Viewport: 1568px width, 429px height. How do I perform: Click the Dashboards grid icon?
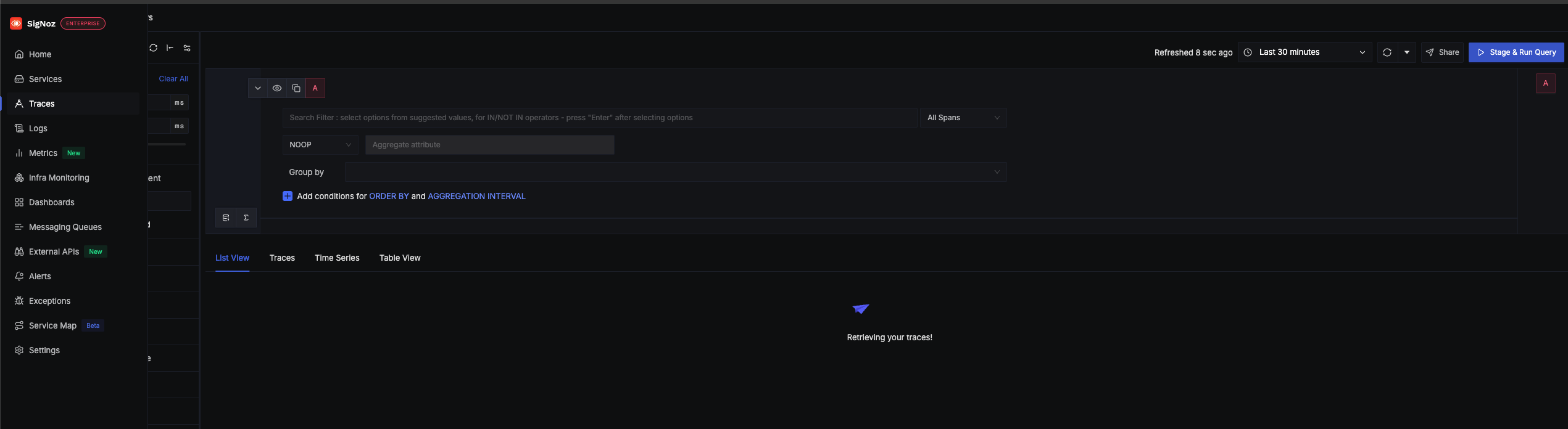(x=19, y=202)
